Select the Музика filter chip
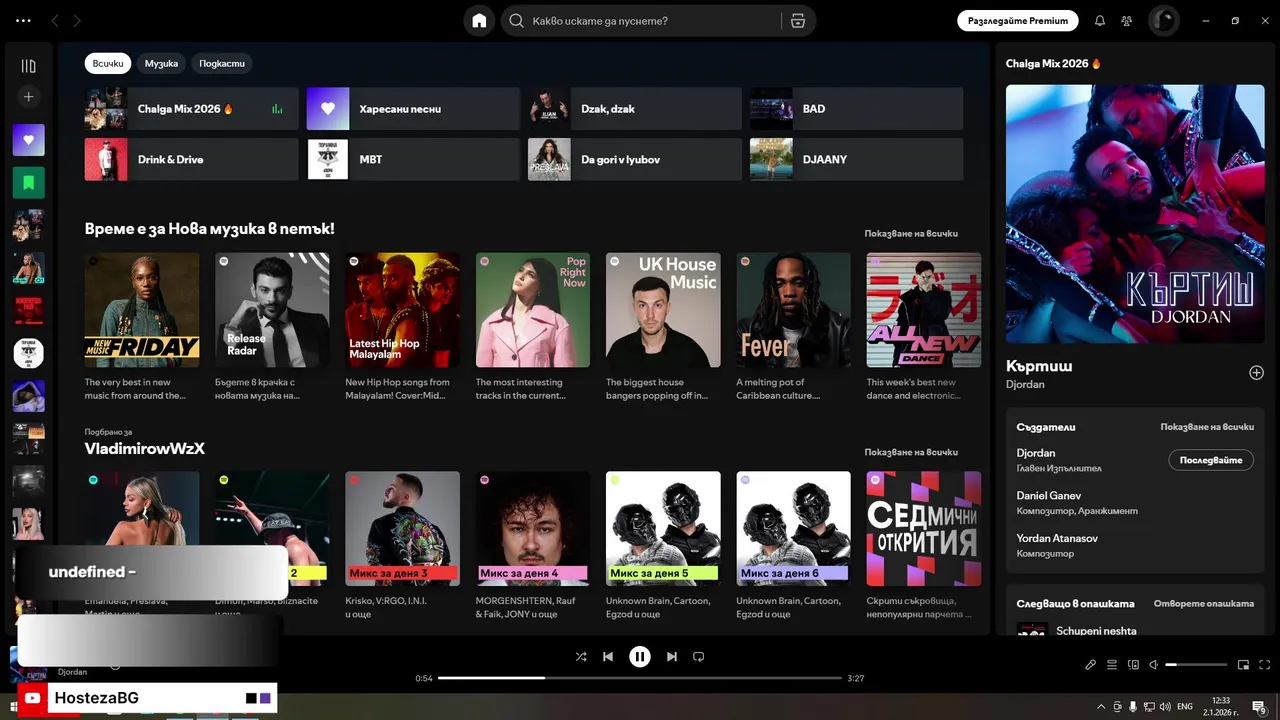Screen dimensions: 1280x720 coord(161,64)
